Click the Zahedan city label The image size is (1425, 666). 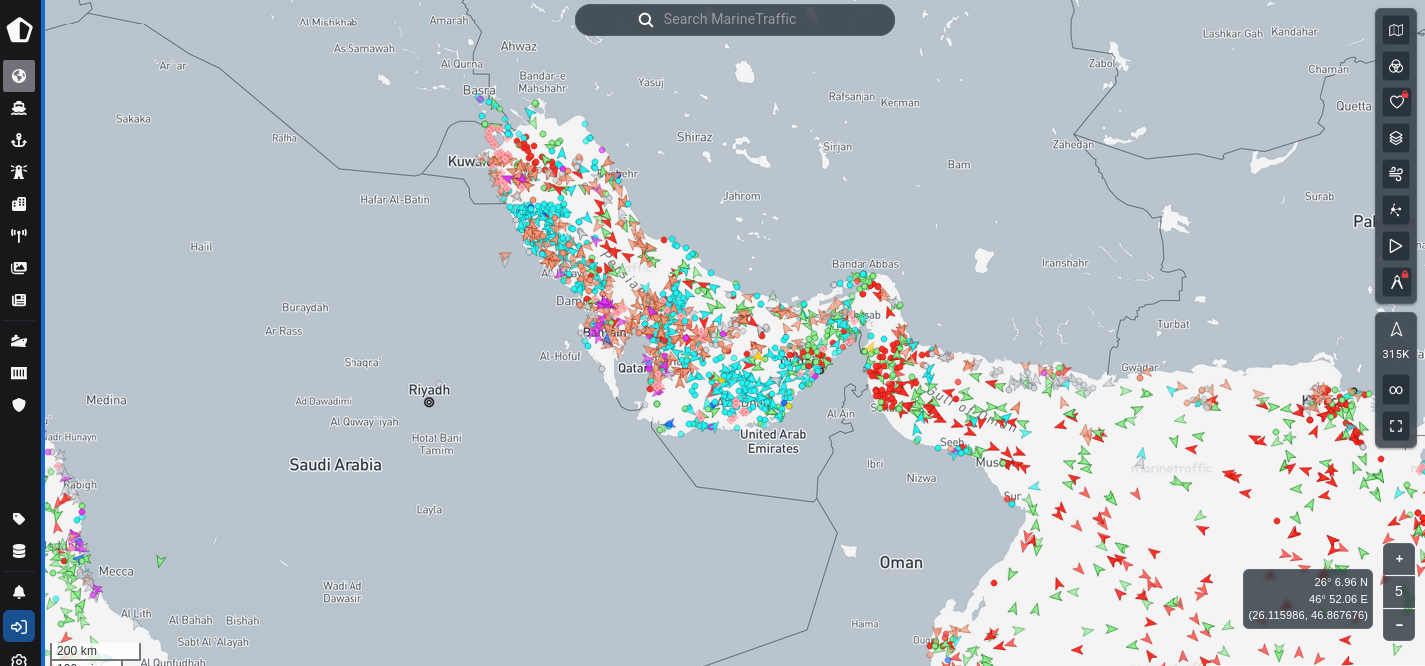1073,145
